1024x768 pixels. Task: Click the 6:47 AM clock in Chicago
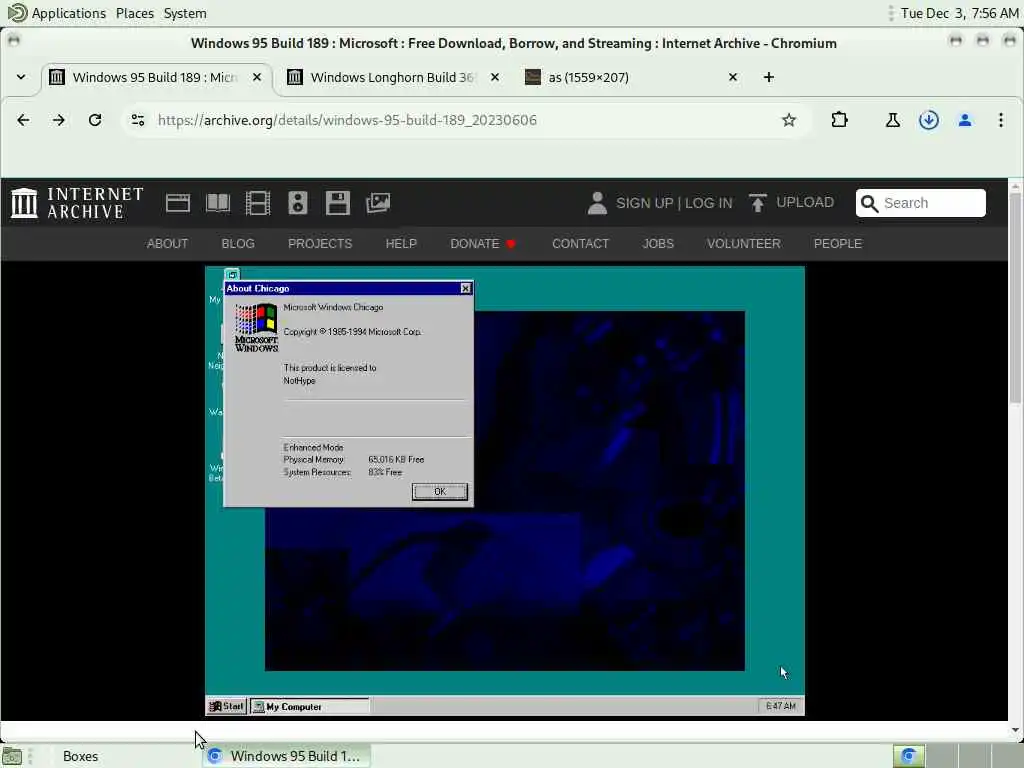[780, 706]
